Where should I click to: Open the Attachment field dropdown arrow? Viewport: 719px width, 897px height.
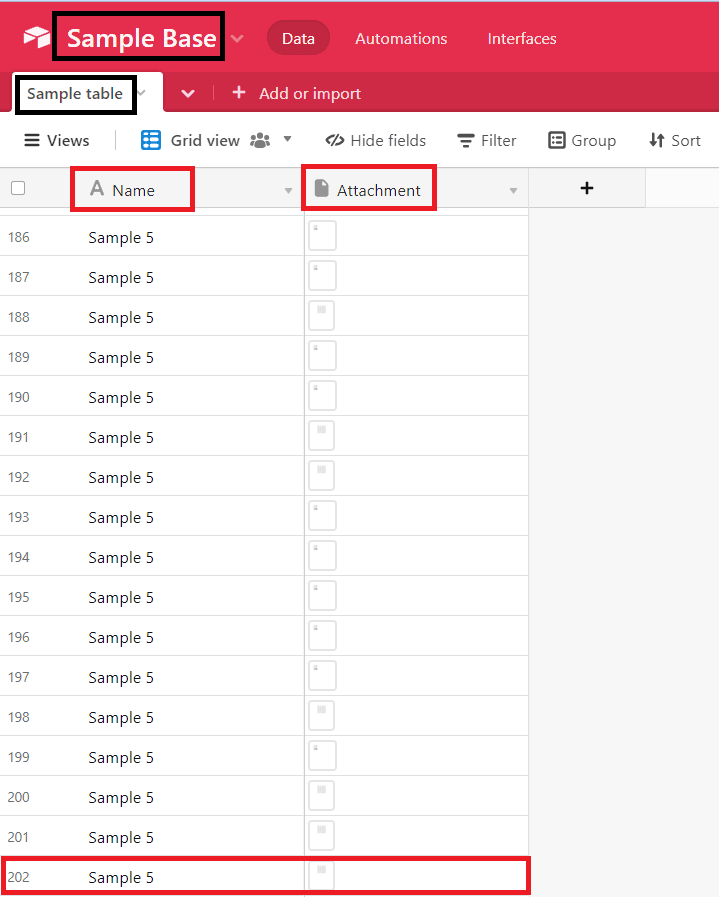513,190
